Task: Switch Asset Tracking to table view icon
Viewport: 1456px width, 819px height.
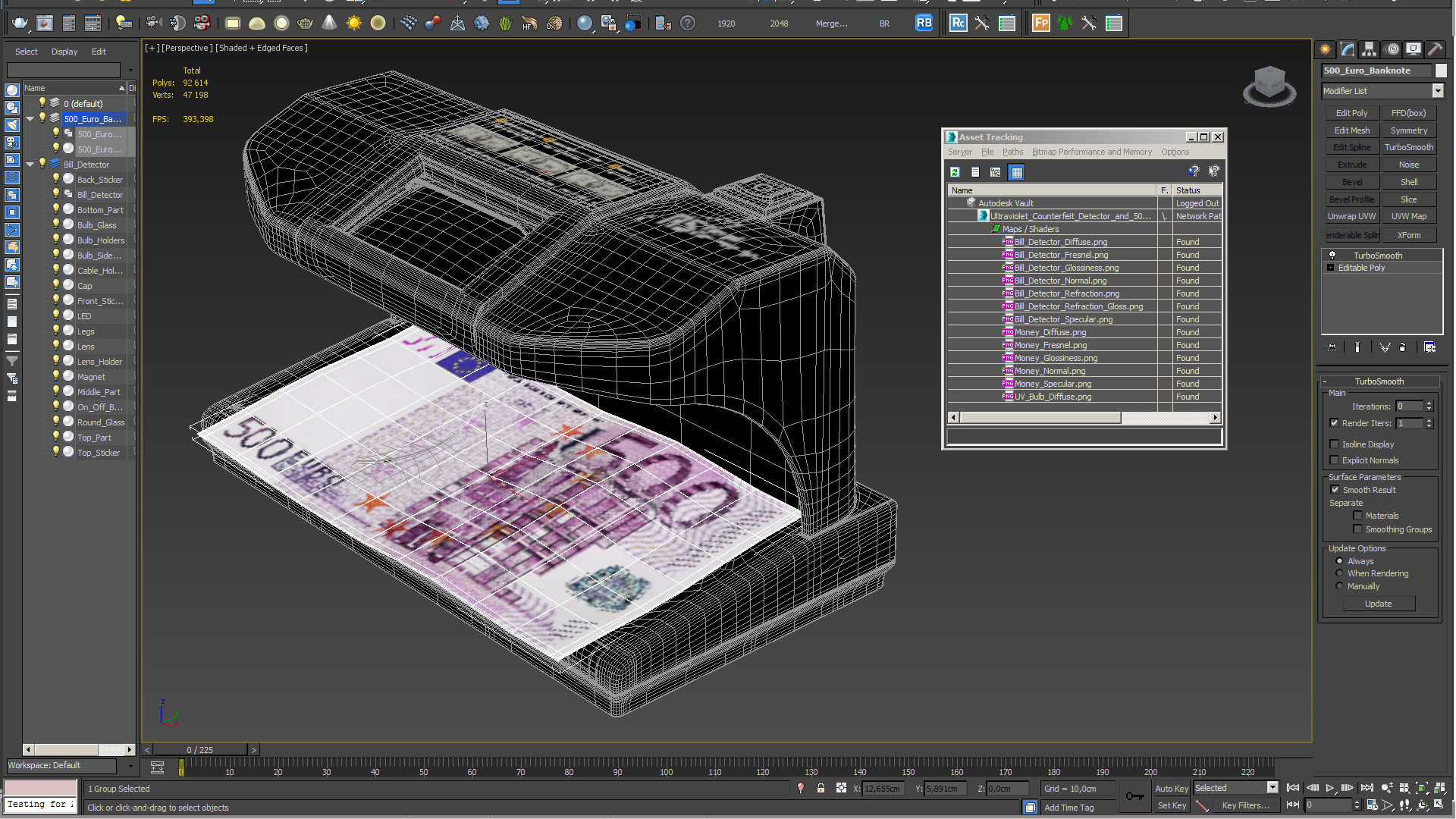Action: coord(1017,172)
